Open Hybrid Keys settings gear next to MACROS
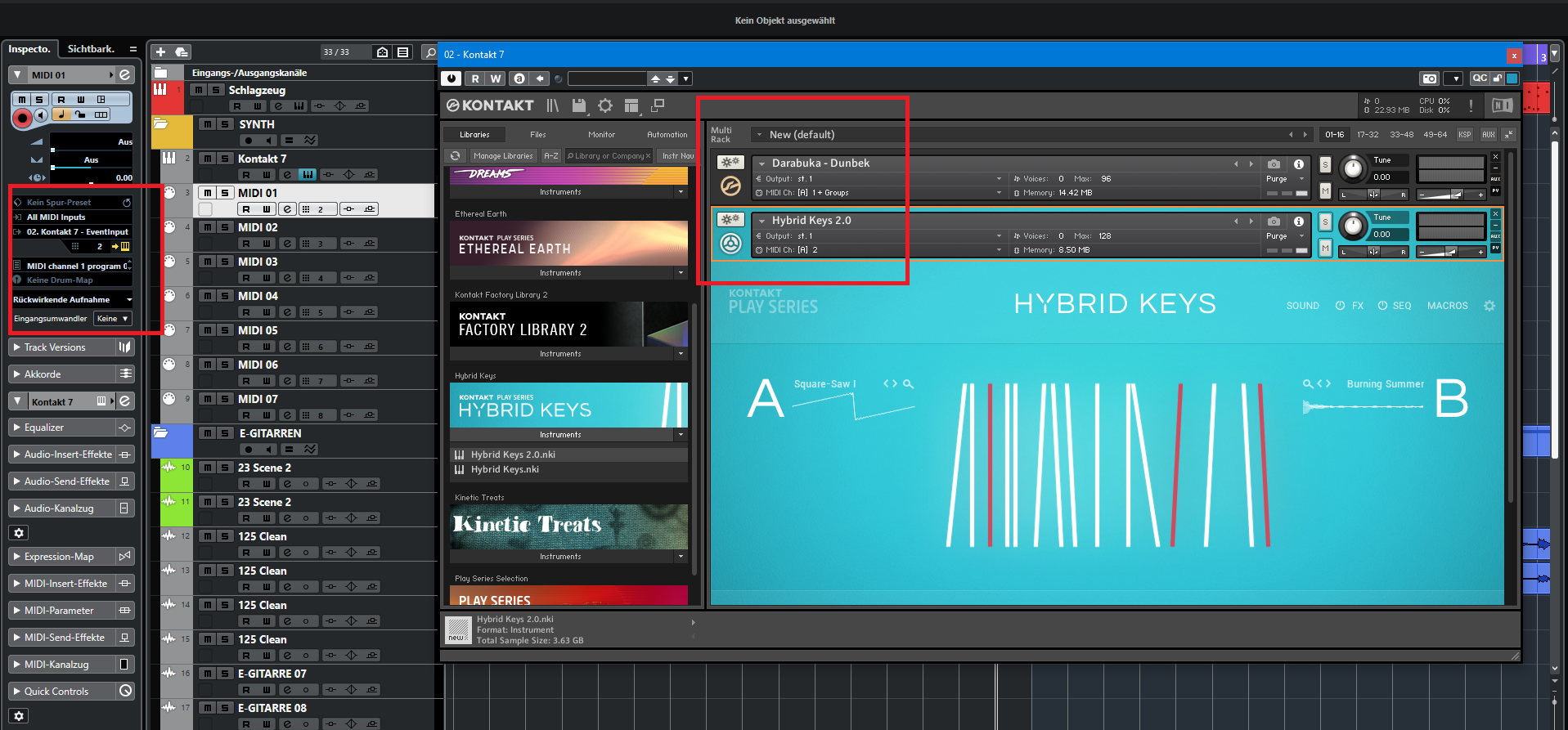 tap(1489, 306)
